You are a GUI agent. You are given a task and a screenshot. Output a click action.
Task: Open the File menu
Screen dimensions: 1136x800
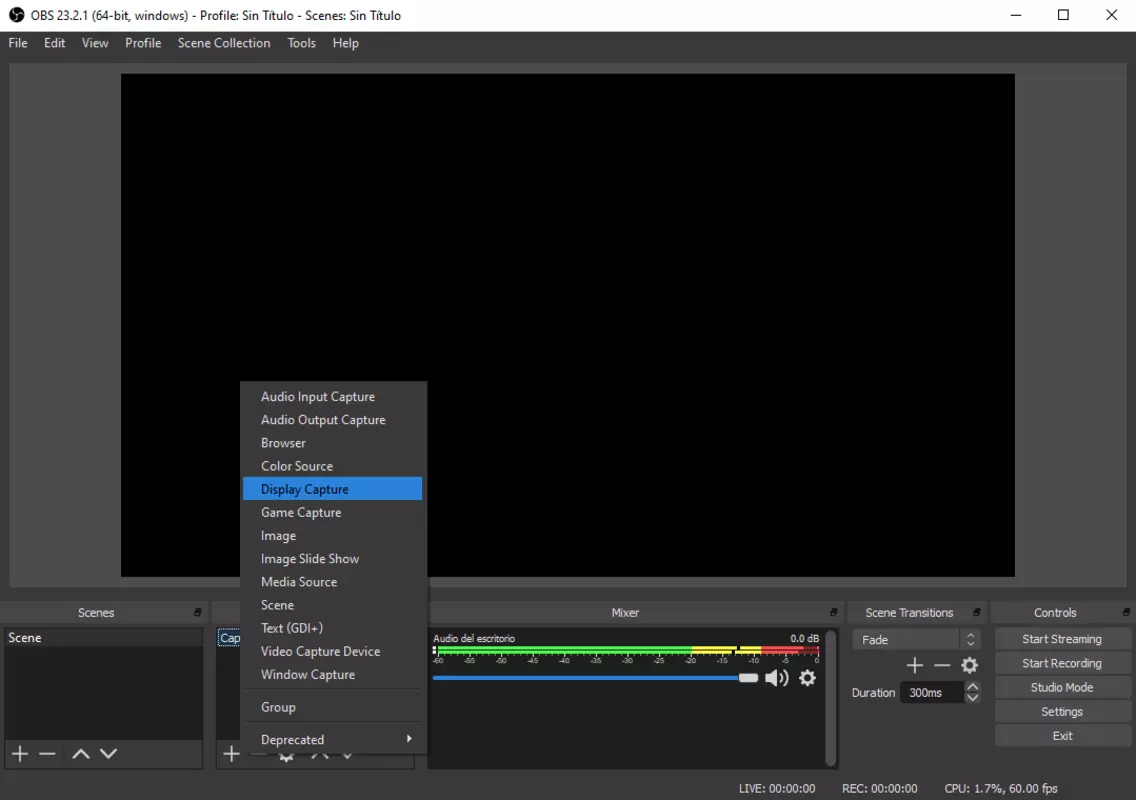click(18, 43)
